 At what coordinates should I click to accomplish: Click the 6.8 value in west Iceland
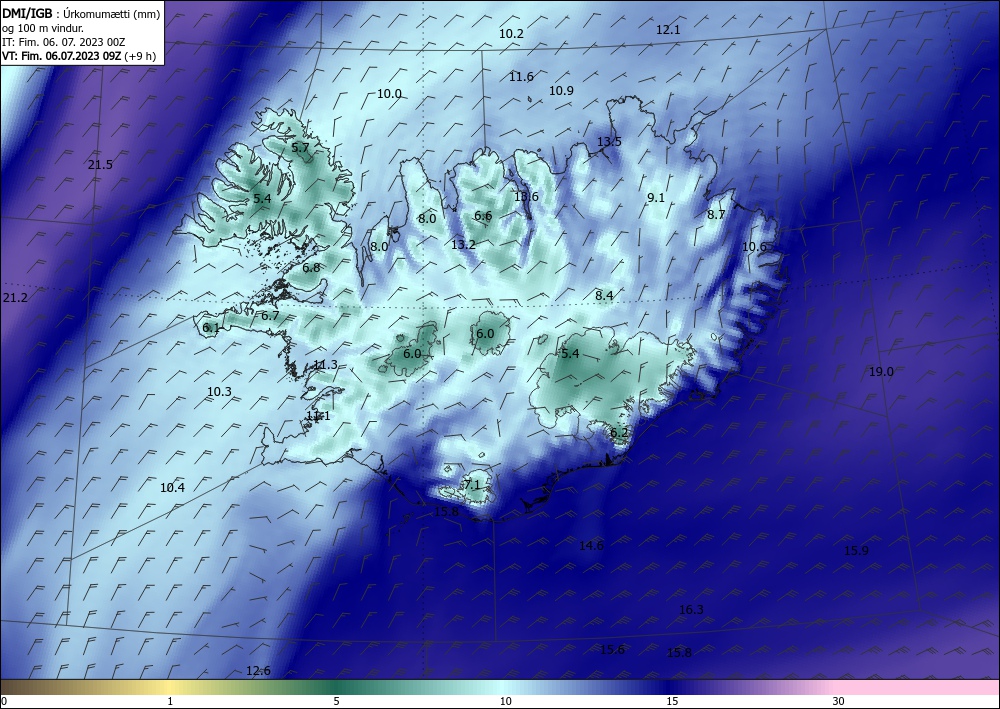click(311, 268)
